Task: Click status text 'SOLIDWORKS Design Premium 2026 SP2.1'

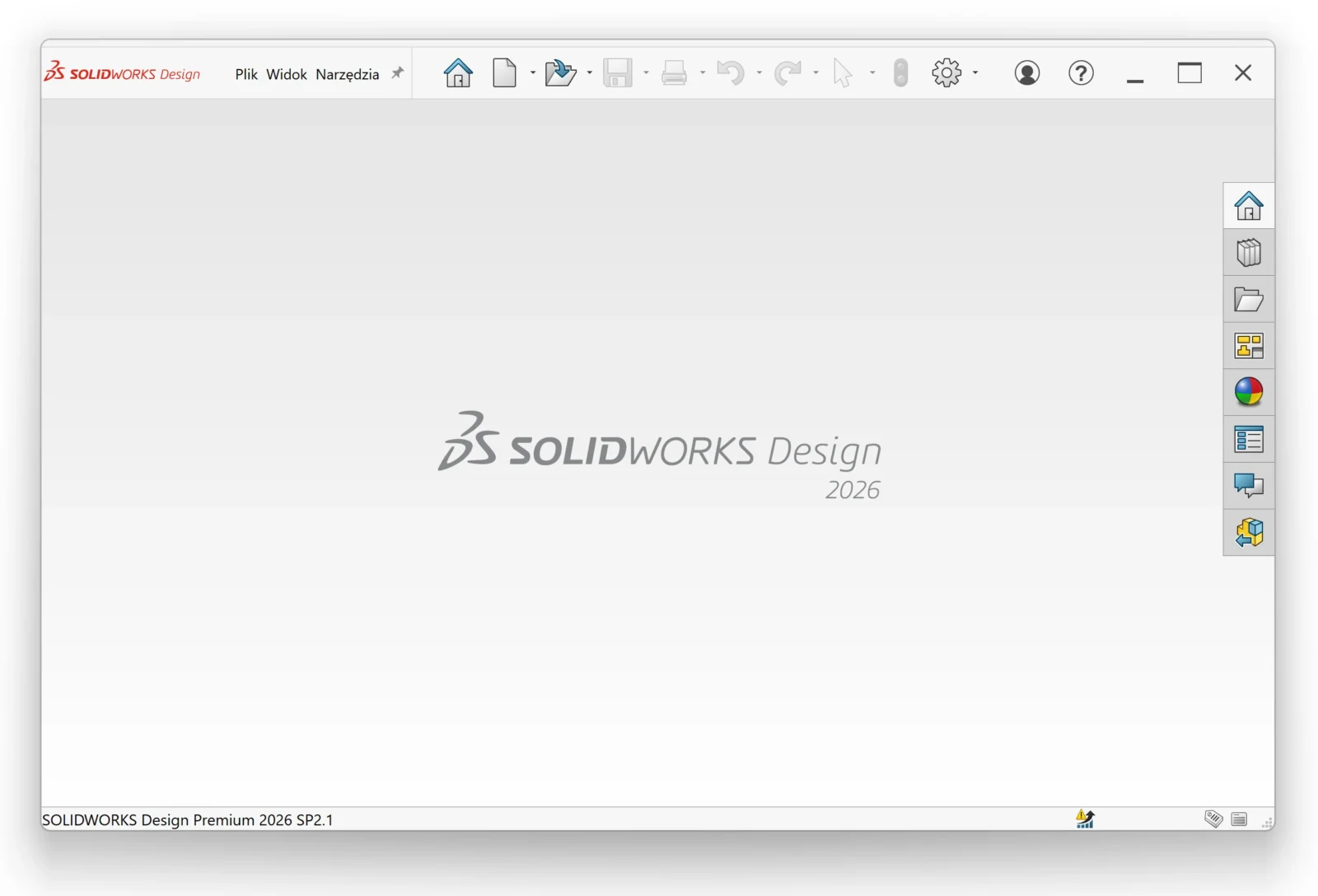Action: [188, 820]
